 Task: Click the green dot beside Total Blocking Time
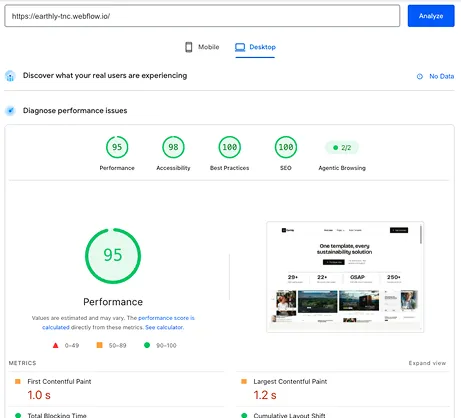(x=18, y=415)
